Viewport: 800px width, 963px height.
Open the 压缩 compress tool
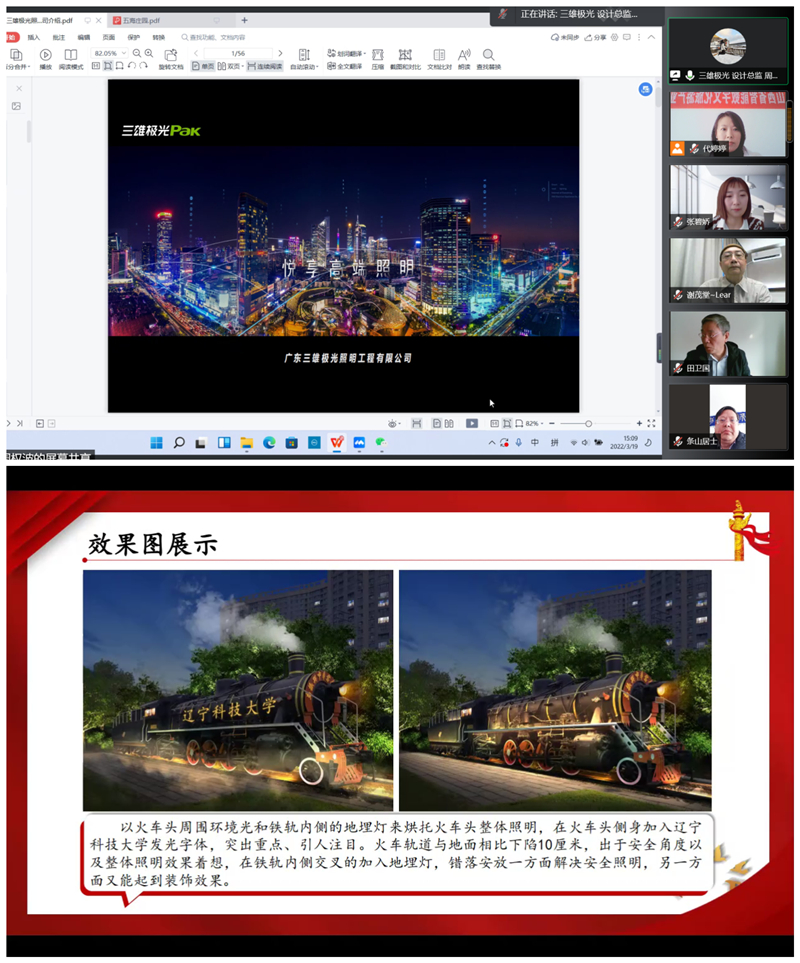378,59
